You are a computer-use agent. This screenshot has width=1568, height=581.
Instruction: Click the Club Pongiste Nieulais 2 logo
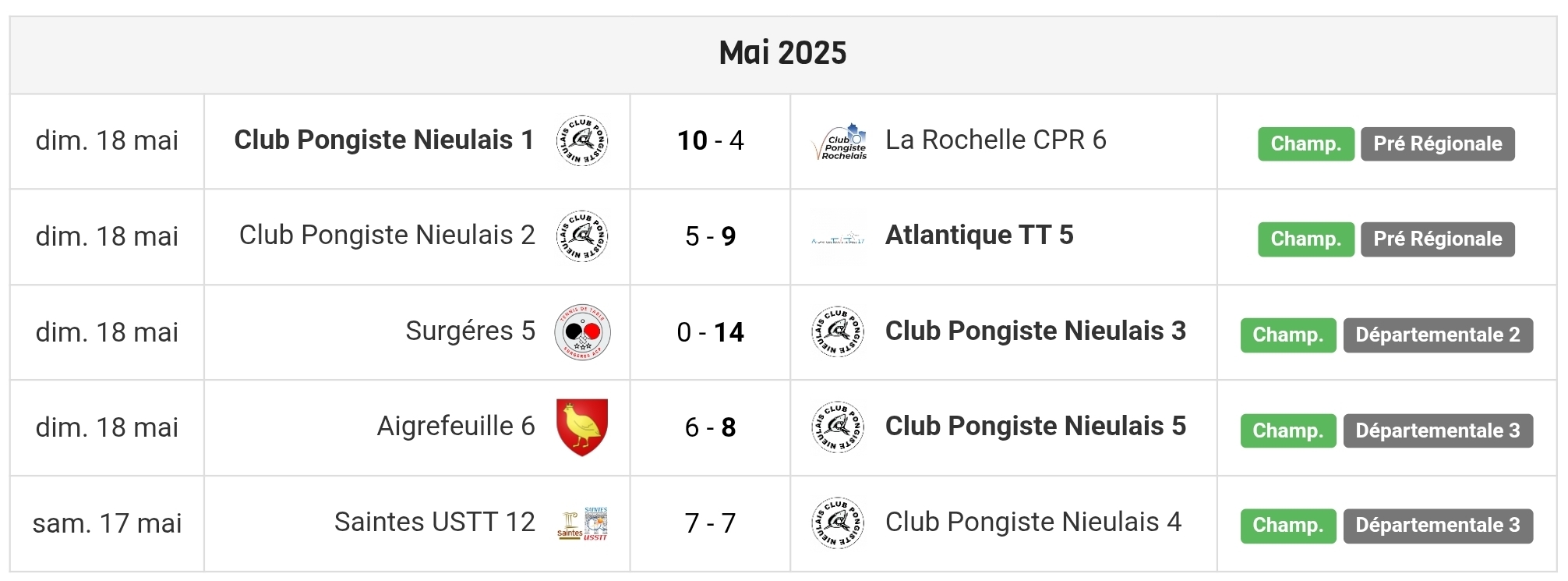point(582,236)
